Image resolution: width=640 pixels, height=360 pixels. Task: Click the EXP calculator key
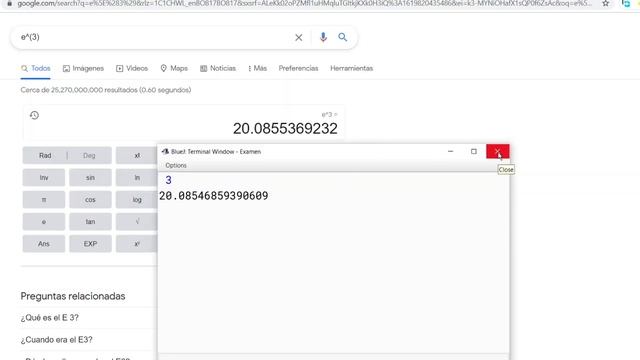pyautogui.click(x=90, y=244)
